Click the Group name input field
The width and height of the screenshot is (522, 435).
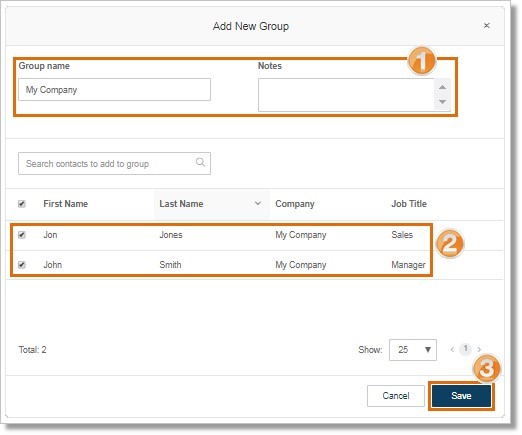[114, 90]
